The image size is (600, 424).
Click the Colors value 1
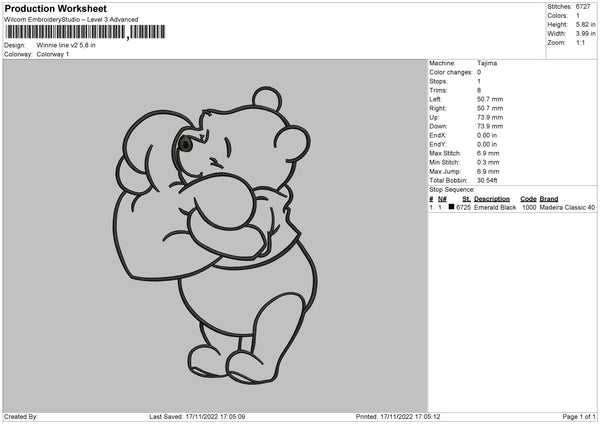pyautogui.click(x=578, y=16)
